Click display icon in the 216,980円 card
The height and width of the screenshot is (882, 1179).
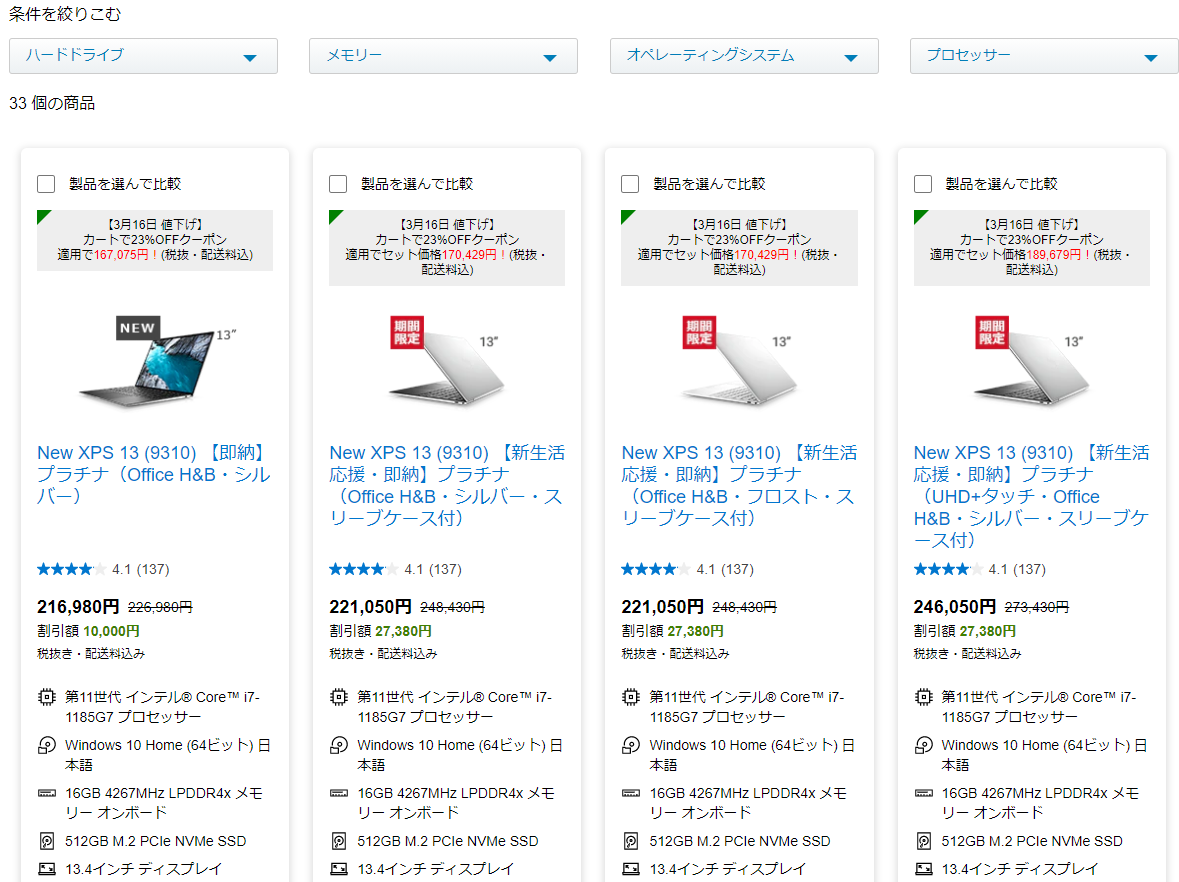coord(47,869)
